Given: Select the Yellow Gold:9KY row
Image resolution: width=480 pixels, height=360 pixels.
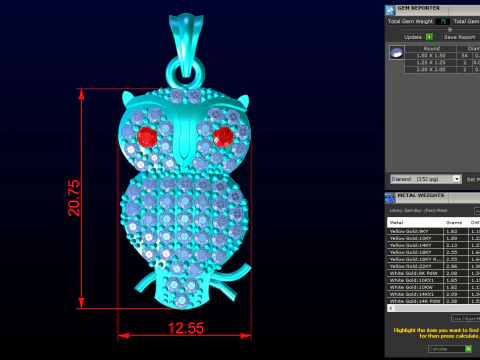Looking at the screenshot, I should tap(433, 231).
